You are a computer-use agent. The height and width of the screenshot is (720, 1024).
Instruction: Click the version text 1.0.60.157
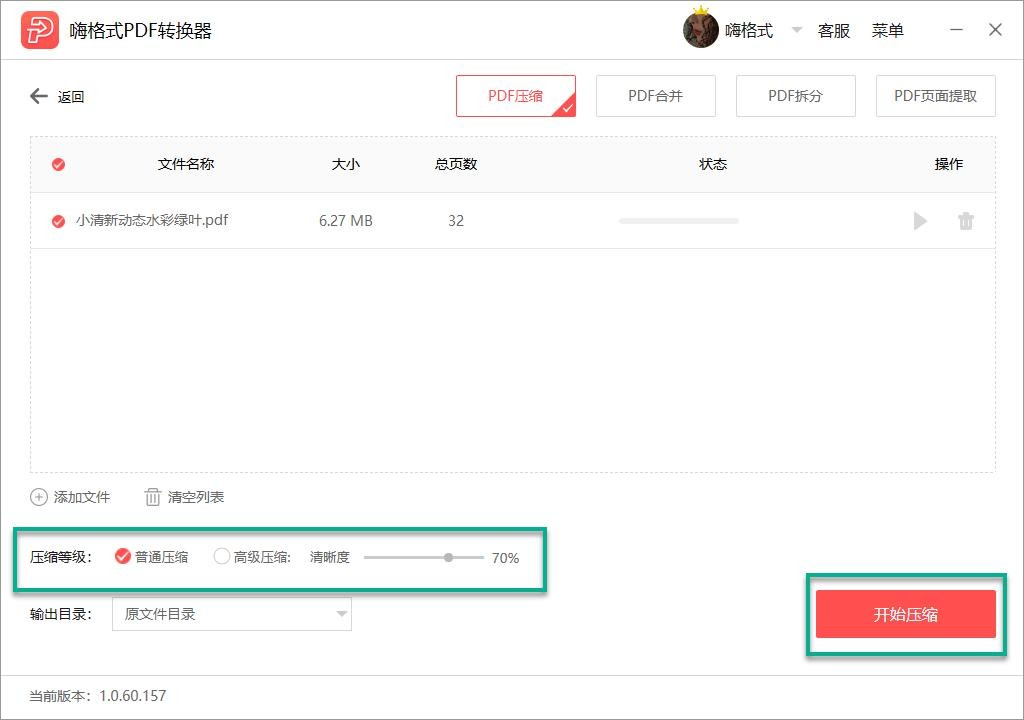click(133, 696)
